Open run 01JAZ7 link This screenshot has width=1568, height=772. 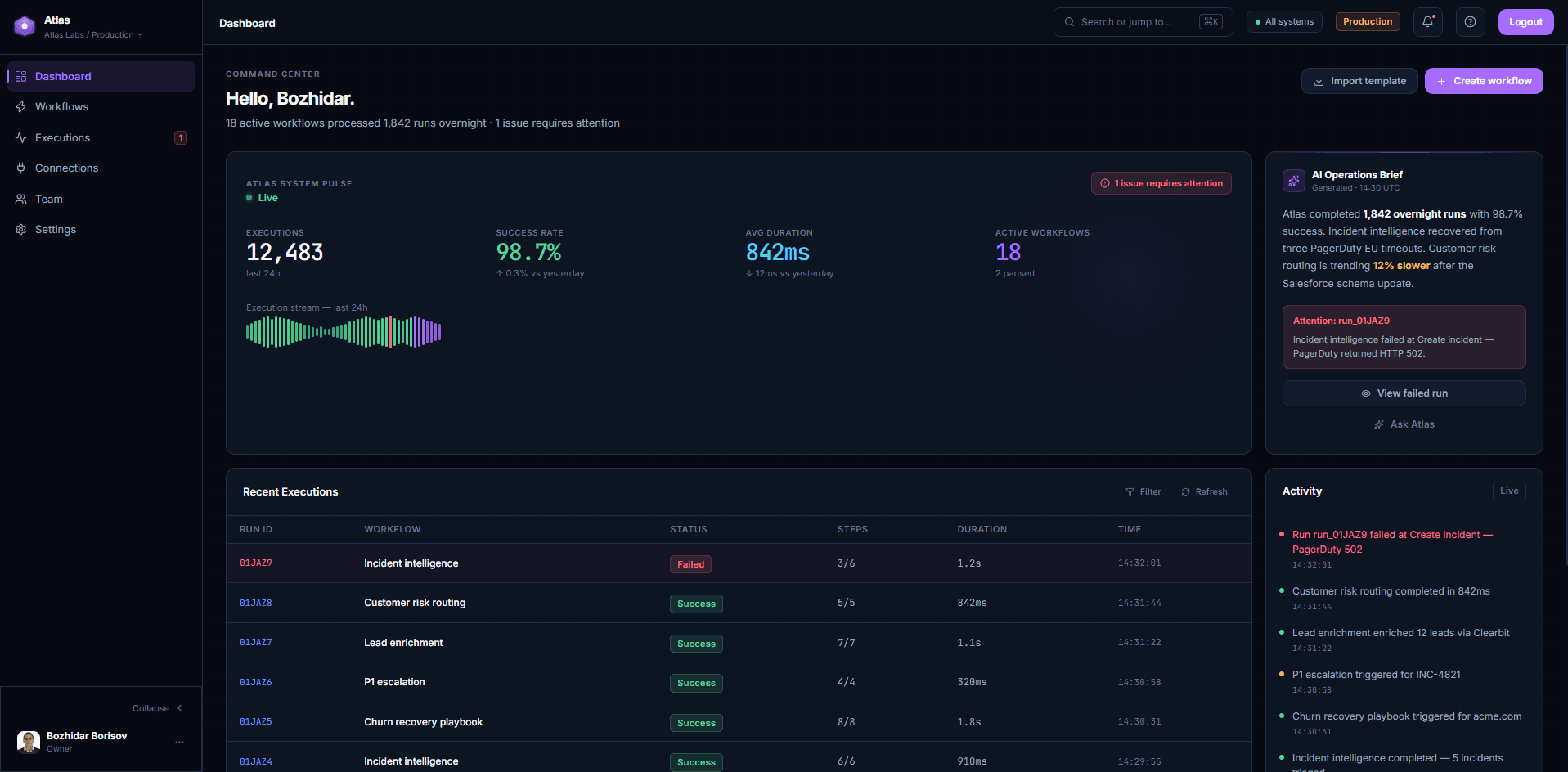point(256,643)
